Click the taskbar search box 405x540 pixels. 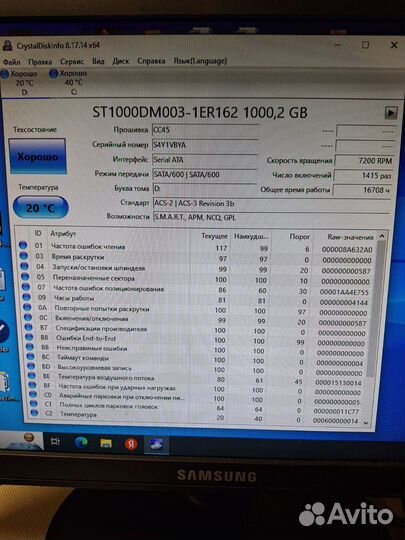tap(22, 441)
